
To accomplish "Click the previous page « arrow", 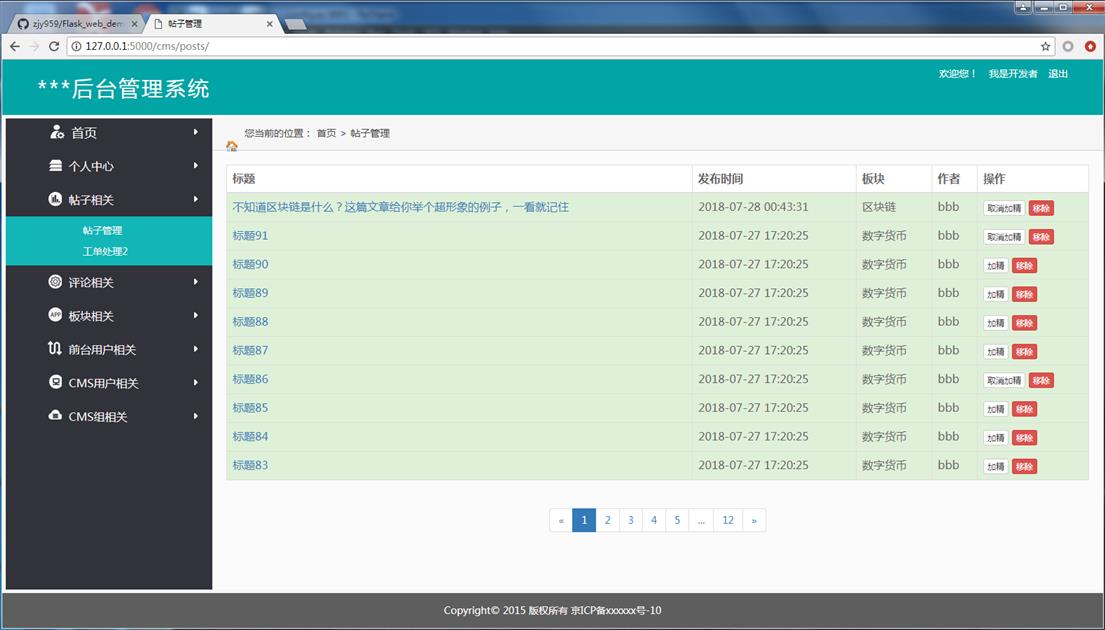I will pyautogui.click(x=561, y=520).
